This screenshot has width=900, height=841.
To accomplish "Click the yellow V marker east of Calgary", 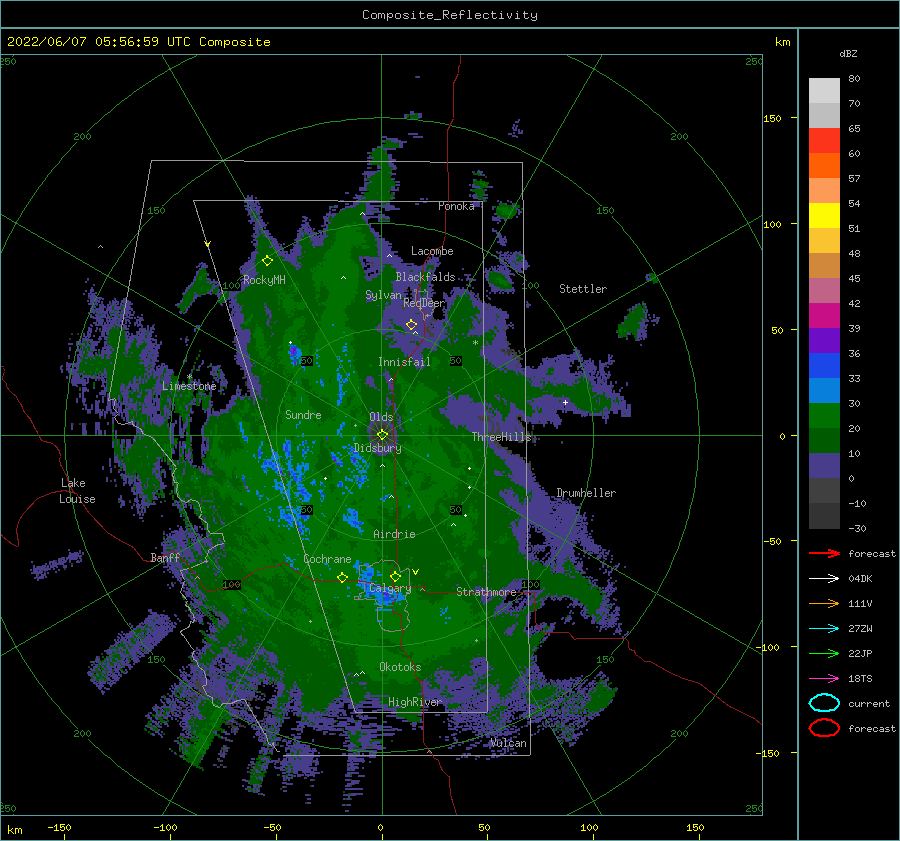I will click(415, 572).
